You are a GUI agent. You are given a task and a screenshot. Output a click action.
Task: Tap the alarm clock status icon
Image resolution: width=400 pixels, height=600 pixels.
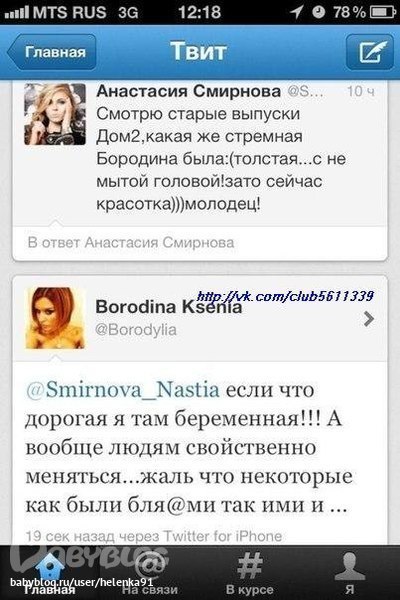point(318,12)
